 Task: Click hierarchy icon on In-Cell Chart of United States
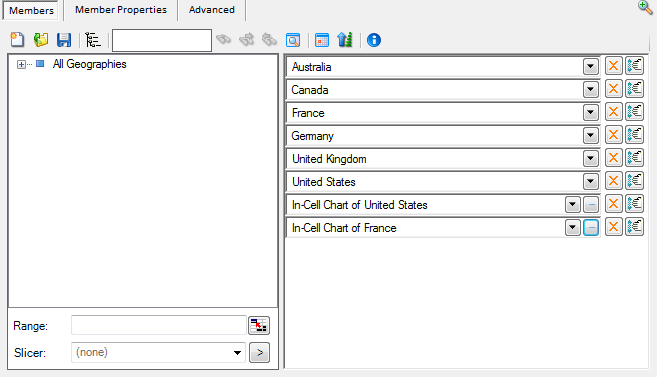coord(634,204)
